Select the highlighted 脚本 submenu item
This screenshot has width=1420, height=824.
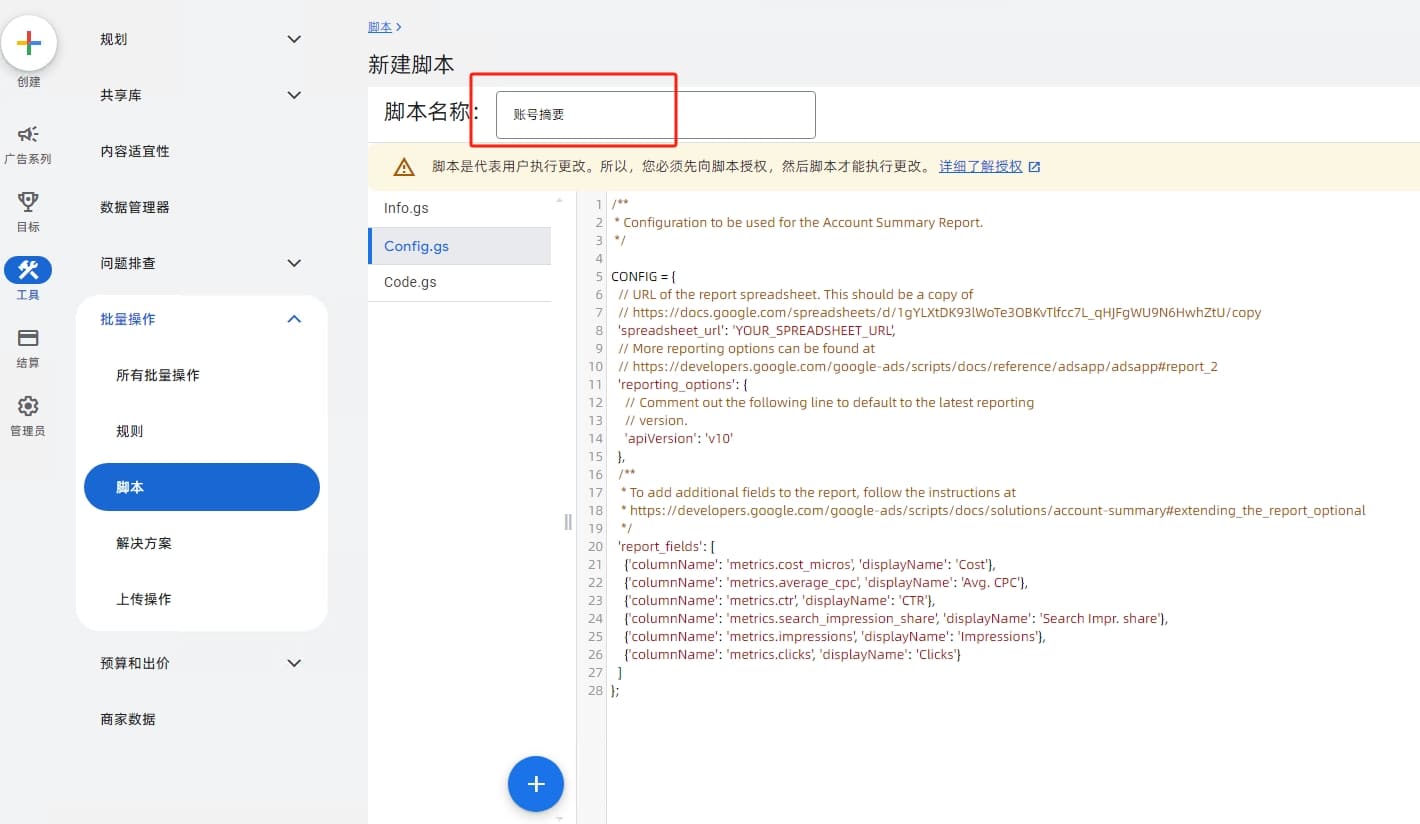pyautogui.click(x=202, y=487)
